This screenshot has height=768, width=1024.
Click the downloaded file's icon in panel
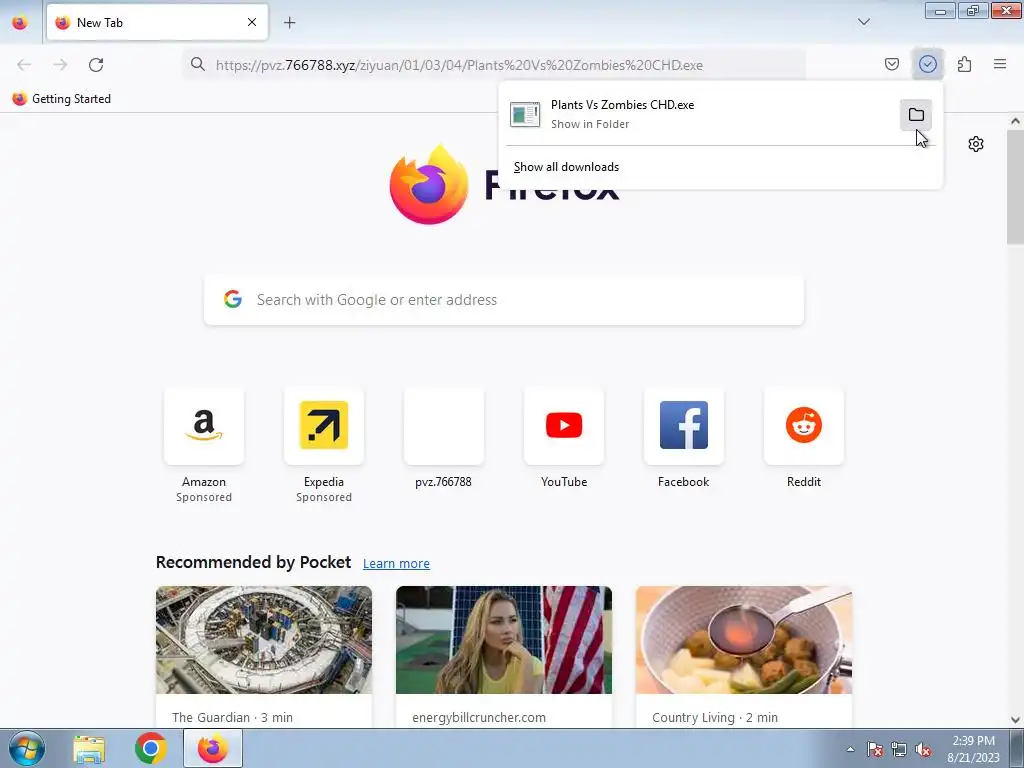point(525,114)
